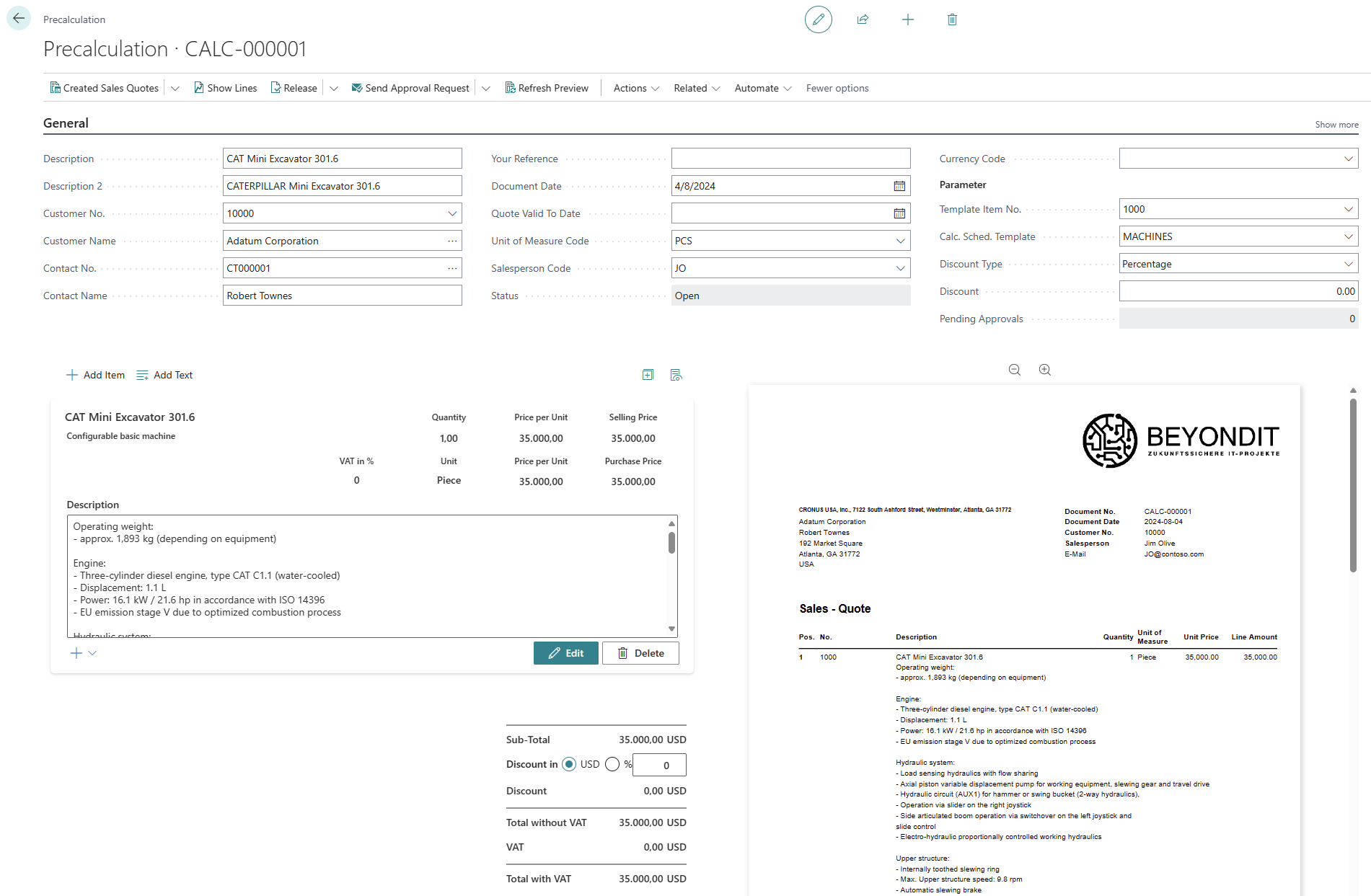Screen dimensions: 1371x896
Task: Click the Your Reference input field
Action: coord(790,159)
